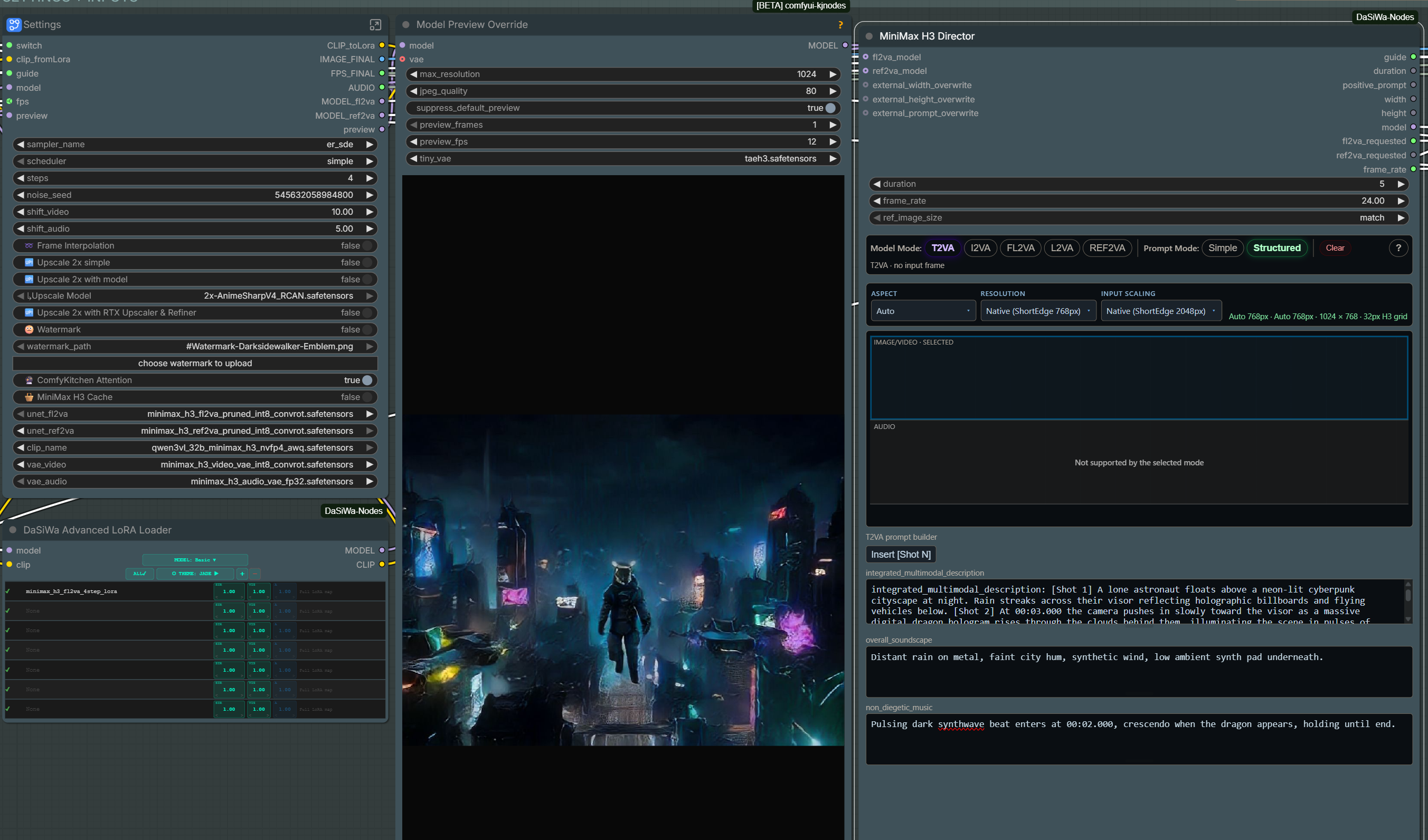The width and height of the screenshot is (1428, 840).
Task: Decrease Director frame_rate with its left arrow
Action: 877,201
